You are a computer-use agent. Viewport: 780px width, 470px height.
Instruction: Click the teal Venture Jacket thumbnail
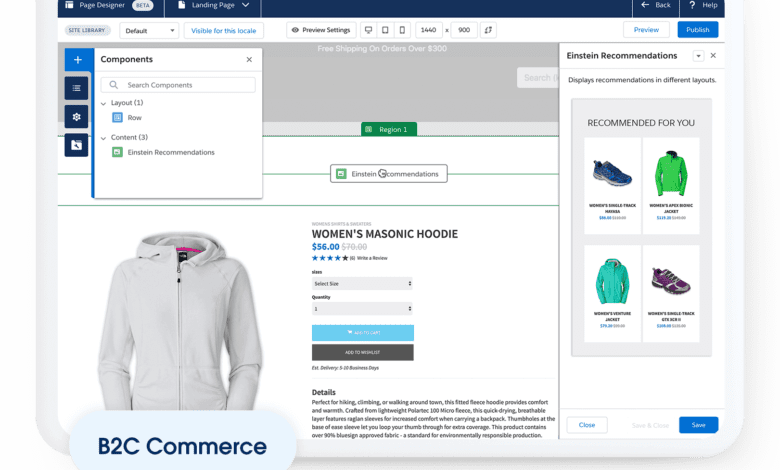coord(612,281)
